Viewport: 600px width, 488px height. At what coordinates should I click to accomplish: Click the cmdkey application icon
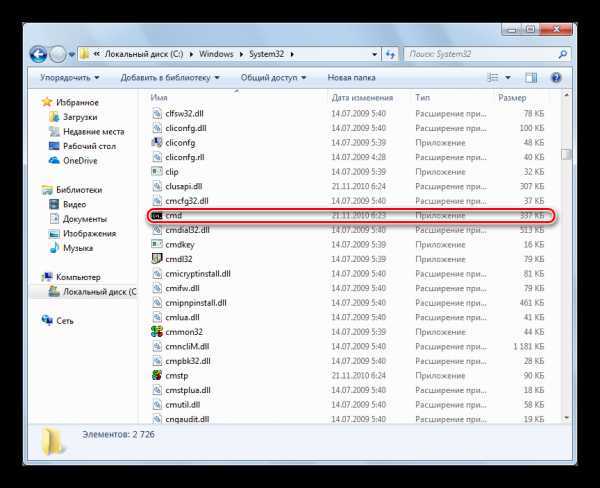tap(157, 244)
